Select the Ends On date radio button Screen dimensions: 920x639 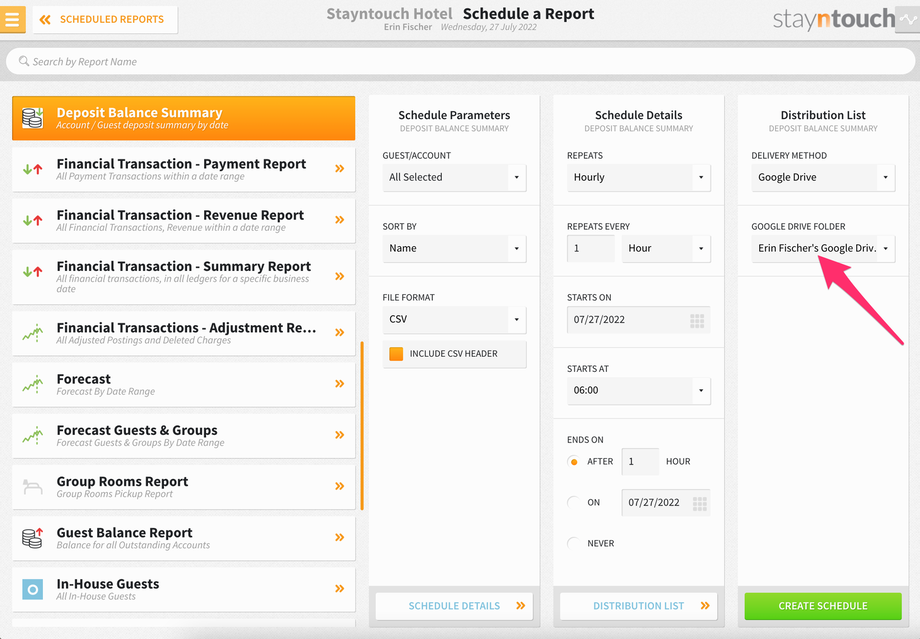point(574,503)
